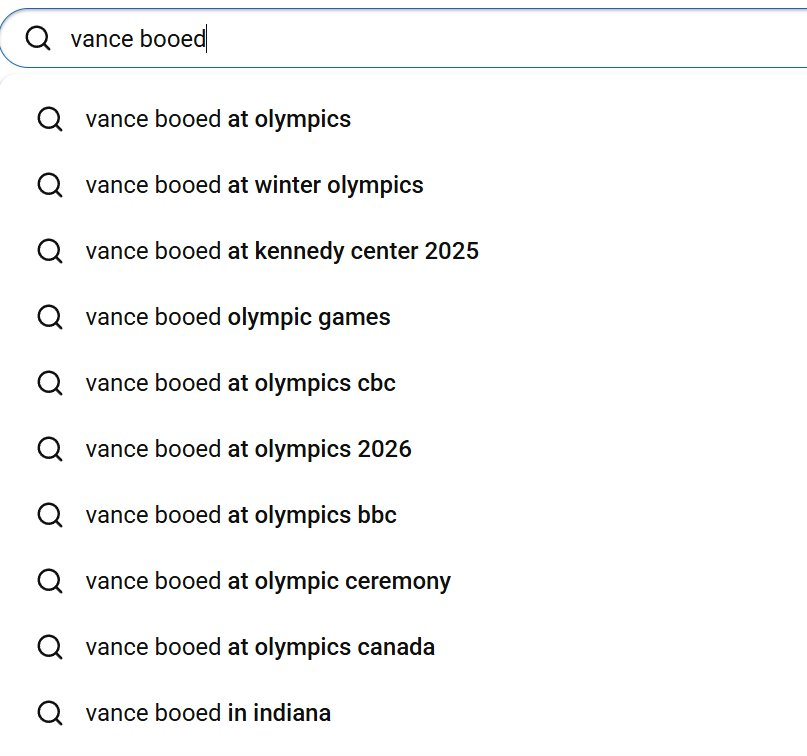
Task: Choose suggestion "vance booed at olympics cbc"
Action: 240,383
